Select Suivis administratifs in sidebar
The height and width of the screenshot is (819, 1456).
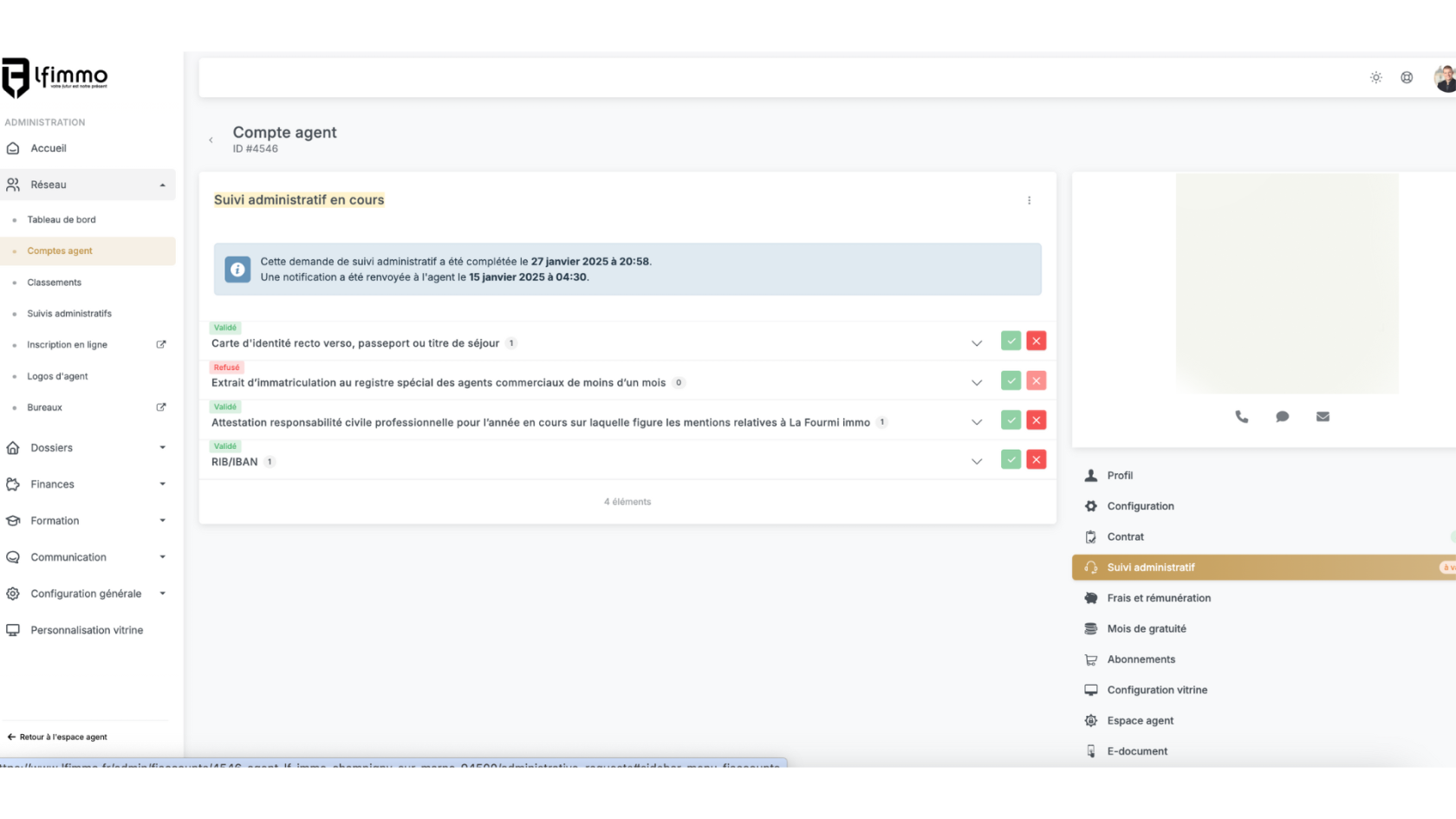click(69, 314)
